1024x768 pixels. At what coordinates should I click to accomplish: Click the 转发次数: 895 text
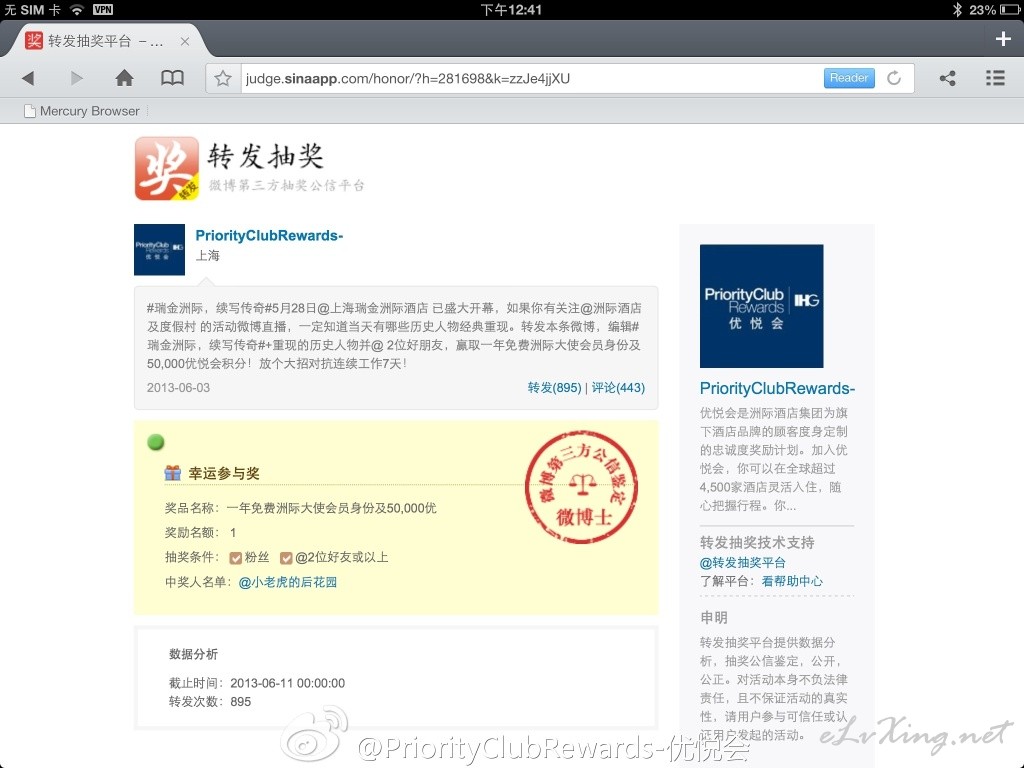coord(210,701)
